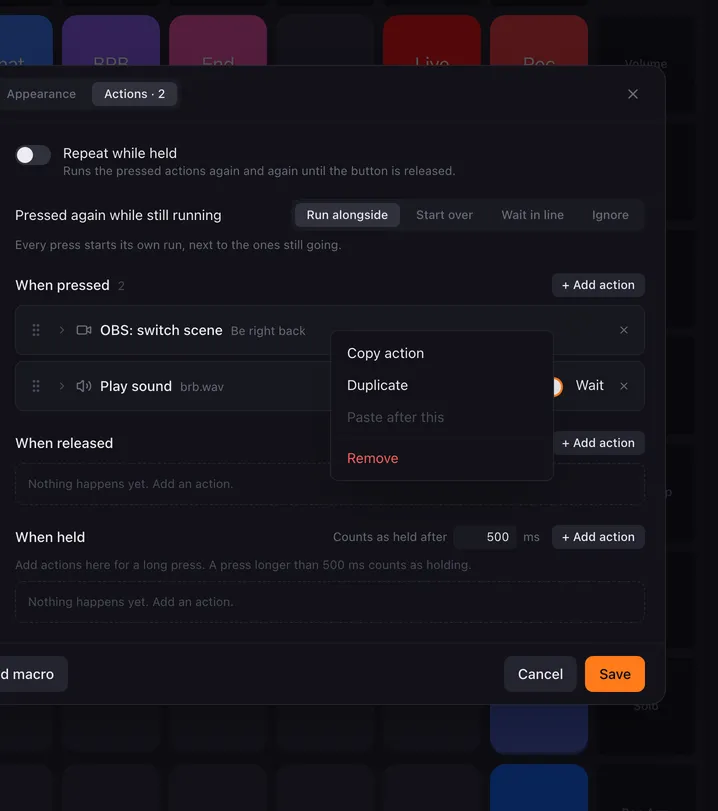Screen dimensions: 718x811
Task: Select Duplicate in context menu
Action: tap(442, 385)
